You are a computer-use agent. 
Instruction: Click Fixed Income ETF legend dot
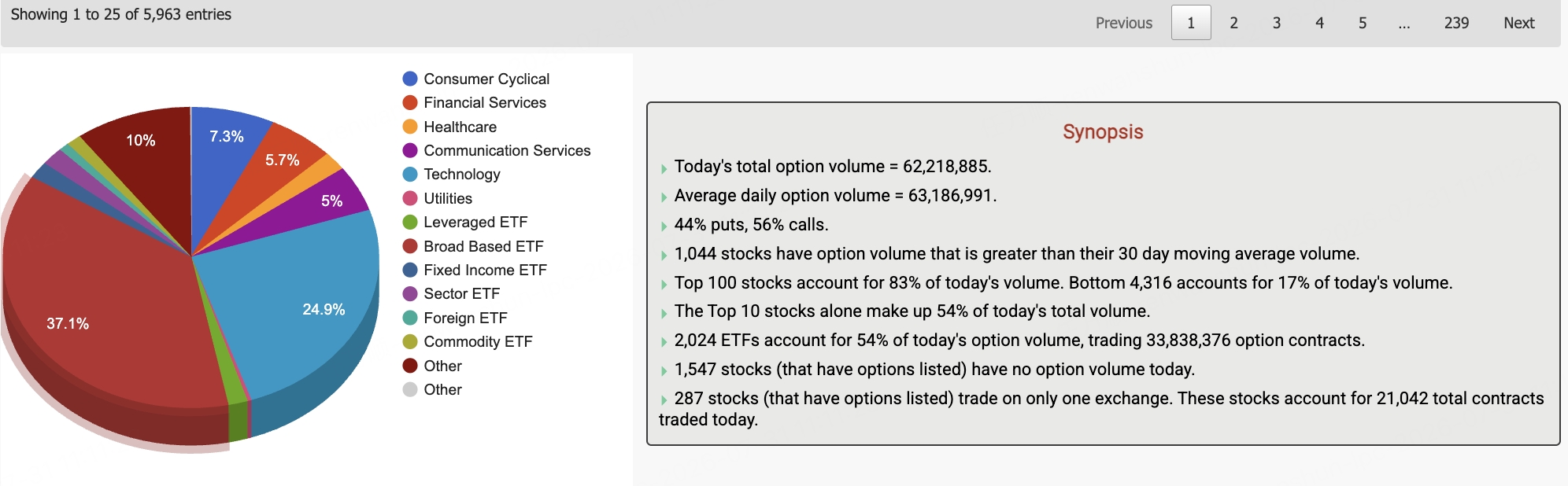410,270
